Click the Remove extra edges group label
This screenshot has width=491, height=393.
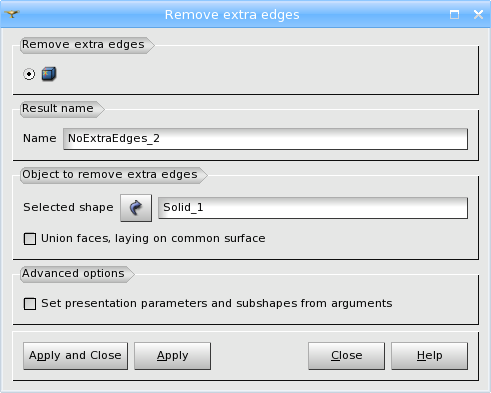83,45
